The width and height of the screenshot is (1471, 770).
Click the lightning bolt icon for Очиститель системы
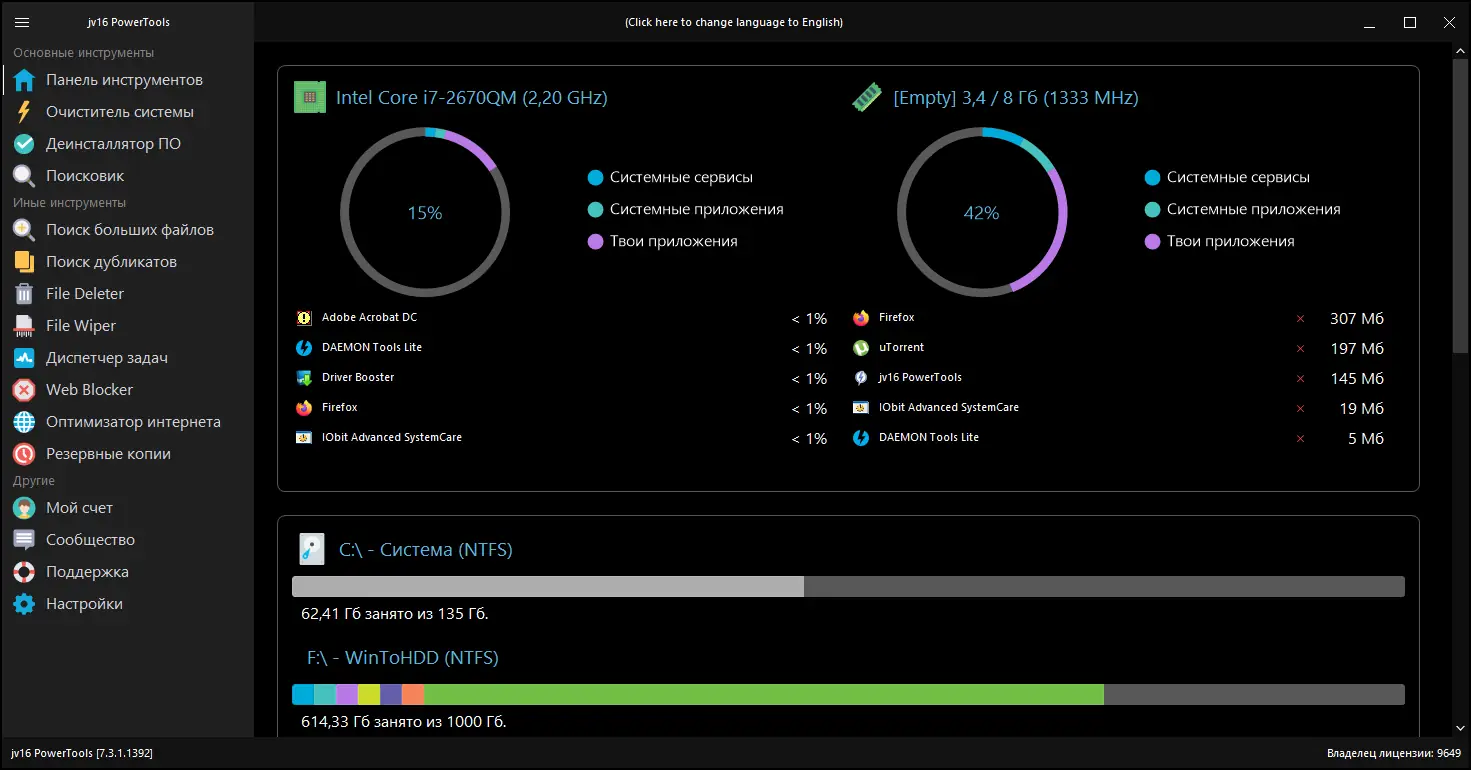point(24,112)
